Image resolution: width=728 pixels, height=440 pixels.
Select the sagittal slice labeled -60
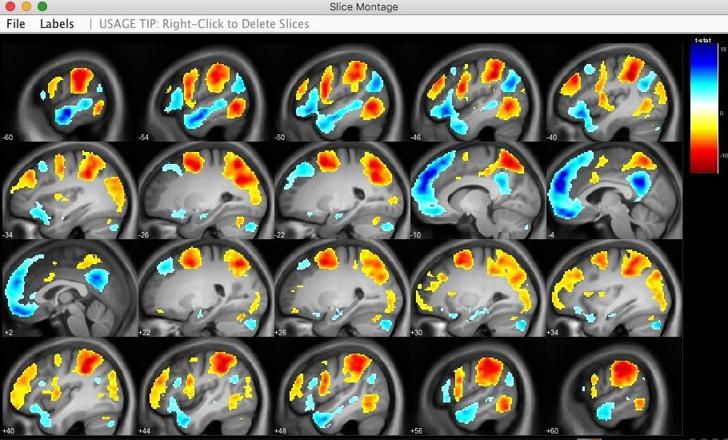tap(69, 92)
